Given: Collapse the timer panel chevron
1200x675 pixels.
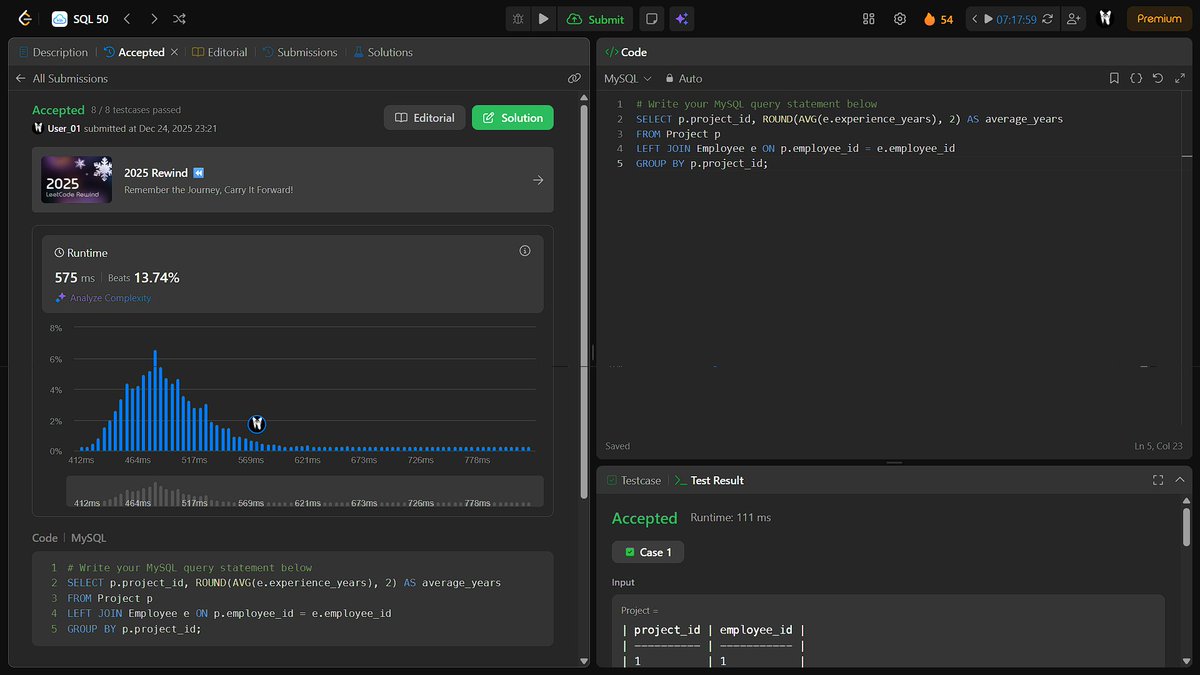Looking at the screenshot, I should pos(975,19).
